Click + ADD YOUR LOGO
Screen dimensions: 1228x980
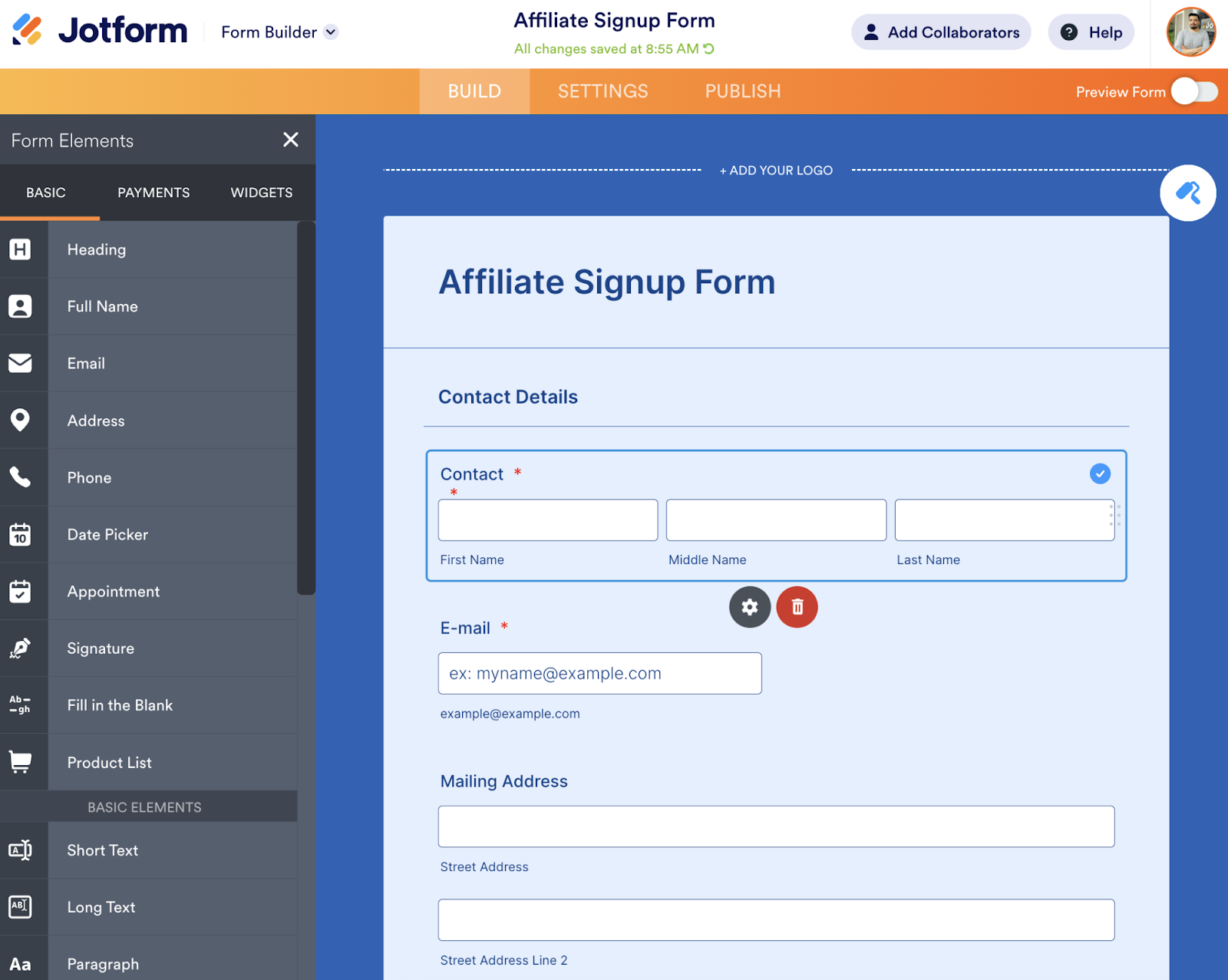(776, 170)
